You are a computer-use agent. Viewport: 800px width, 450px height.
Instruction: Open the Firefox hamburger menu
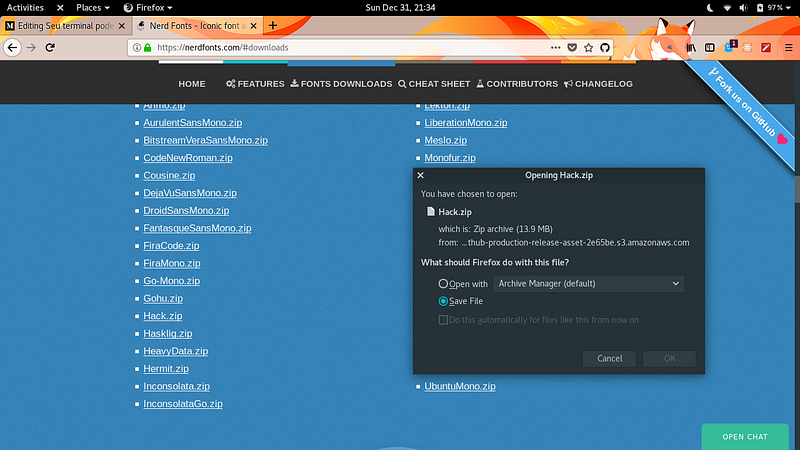pos(789,47)
